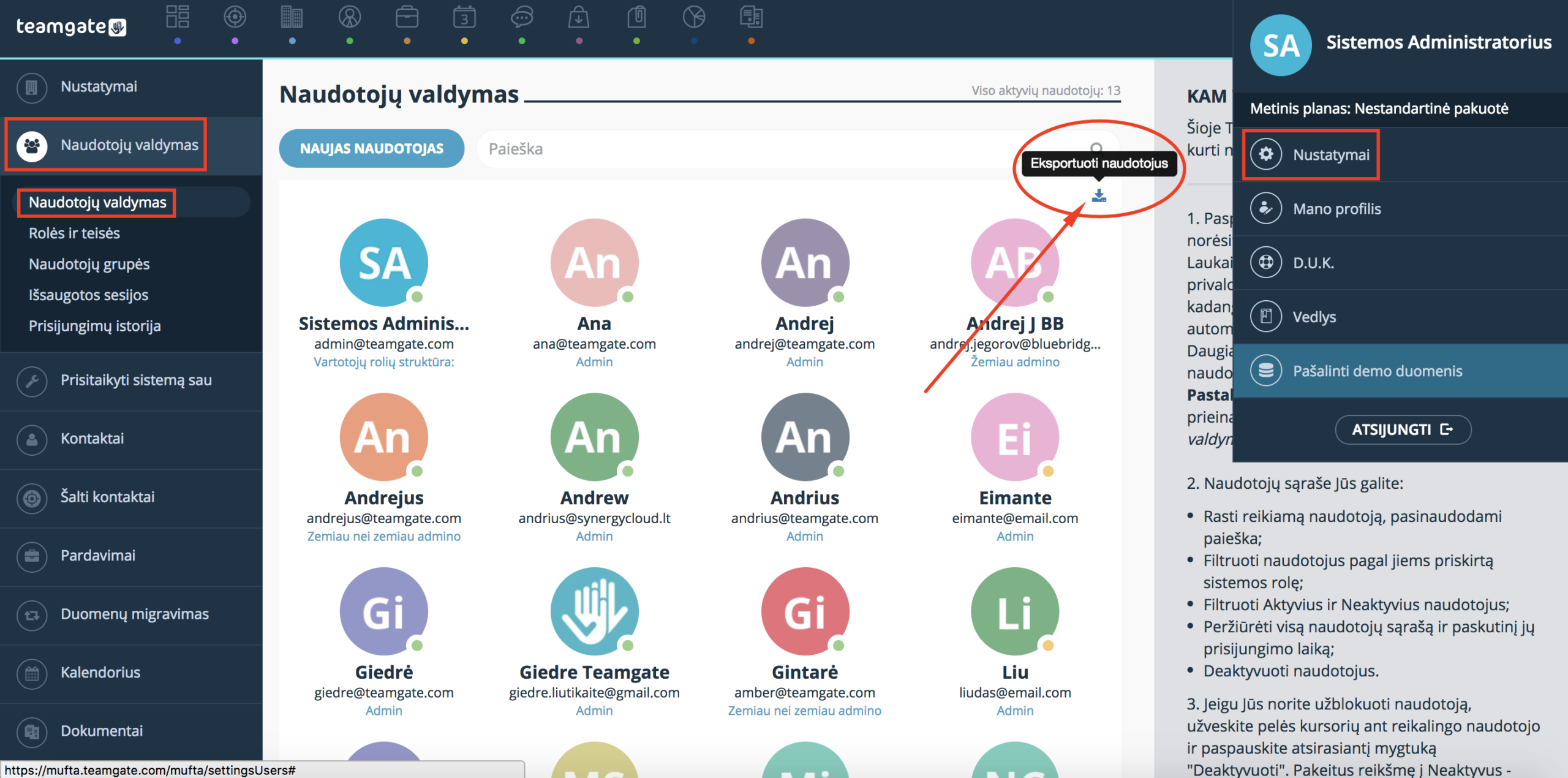1568x778 pixels.
Task: Click Ana's pink avatar
Action: click(594, 262)
